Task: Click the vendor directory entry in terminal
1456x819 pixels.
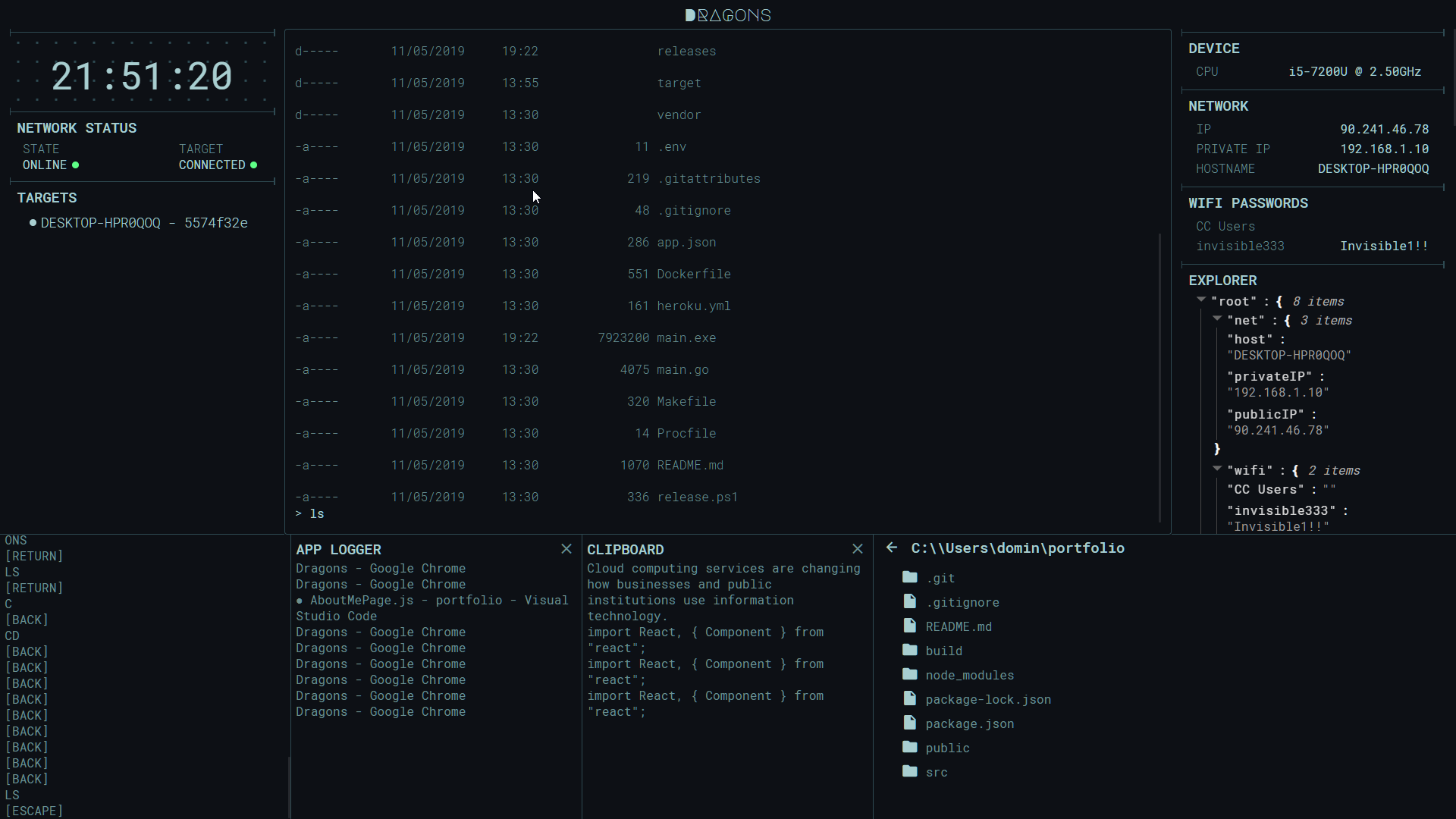Action: [x=679, y=115]
